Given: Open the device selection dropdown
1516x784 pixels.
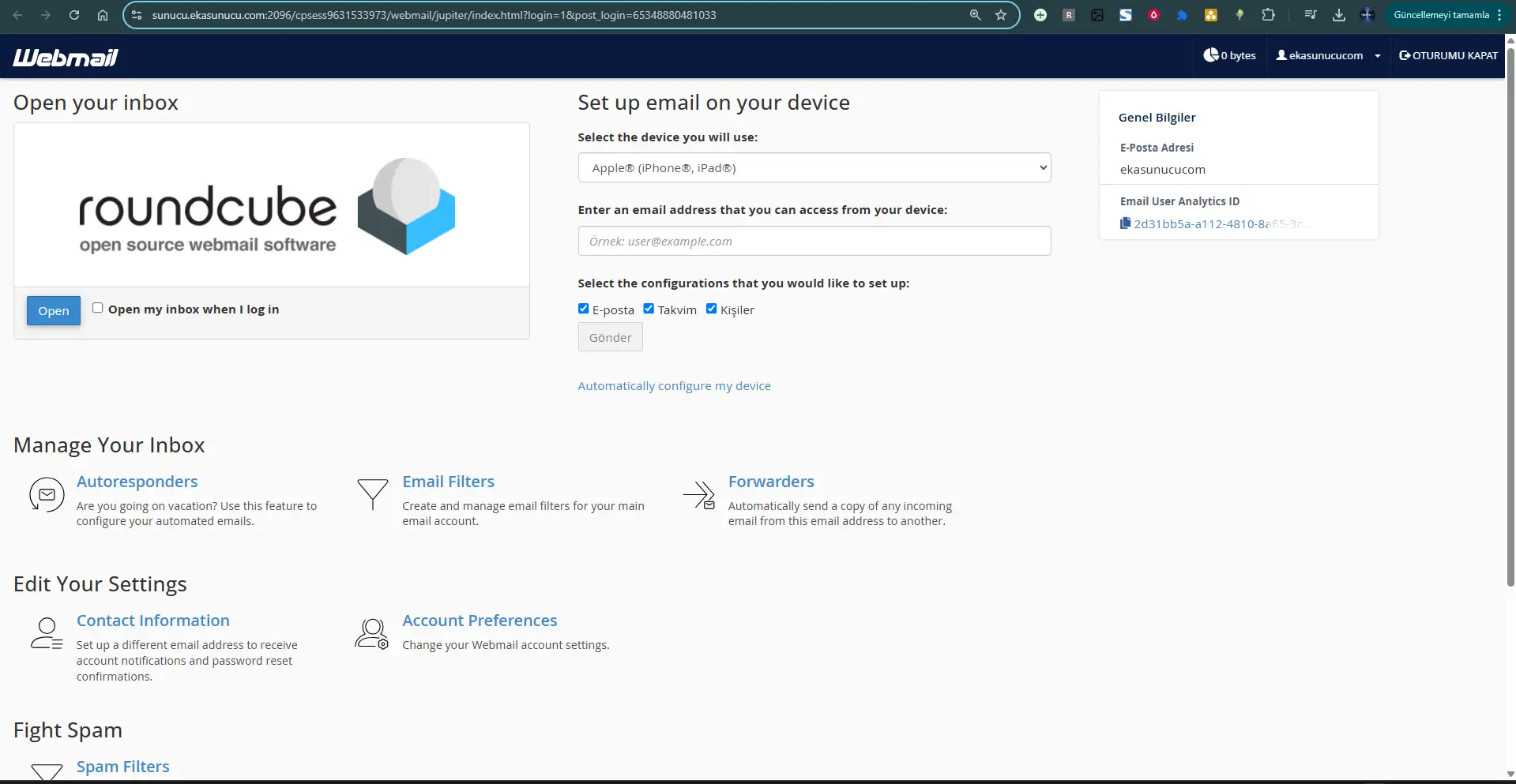Looking at the screenshot, I should click(814, 167).
